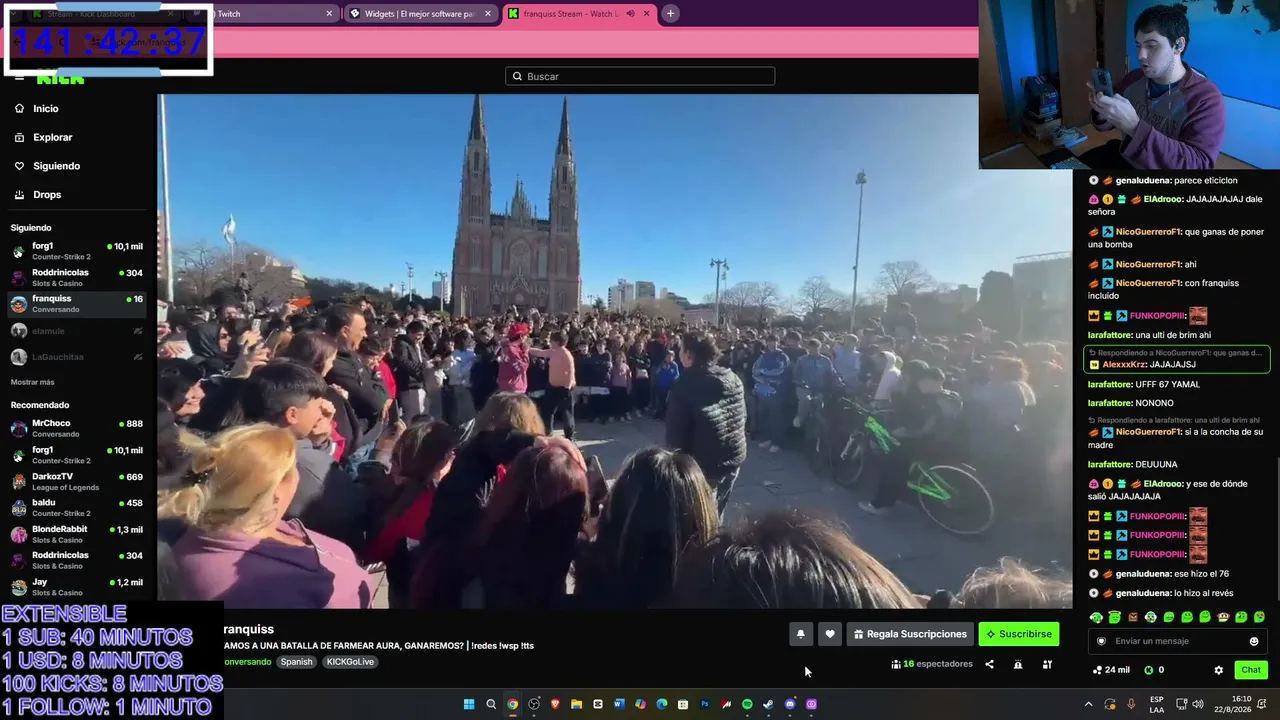Open recommended channel BlondeRabbit
Image resolution: width=1280 pixels, height=720 pixels.
click(78, 534)
